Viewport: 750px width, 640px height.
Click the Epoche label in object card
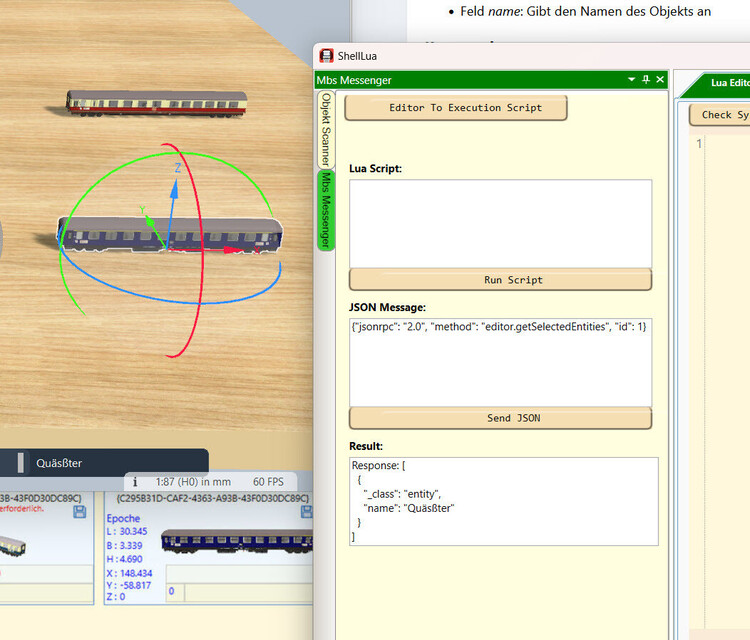point(123,519)
